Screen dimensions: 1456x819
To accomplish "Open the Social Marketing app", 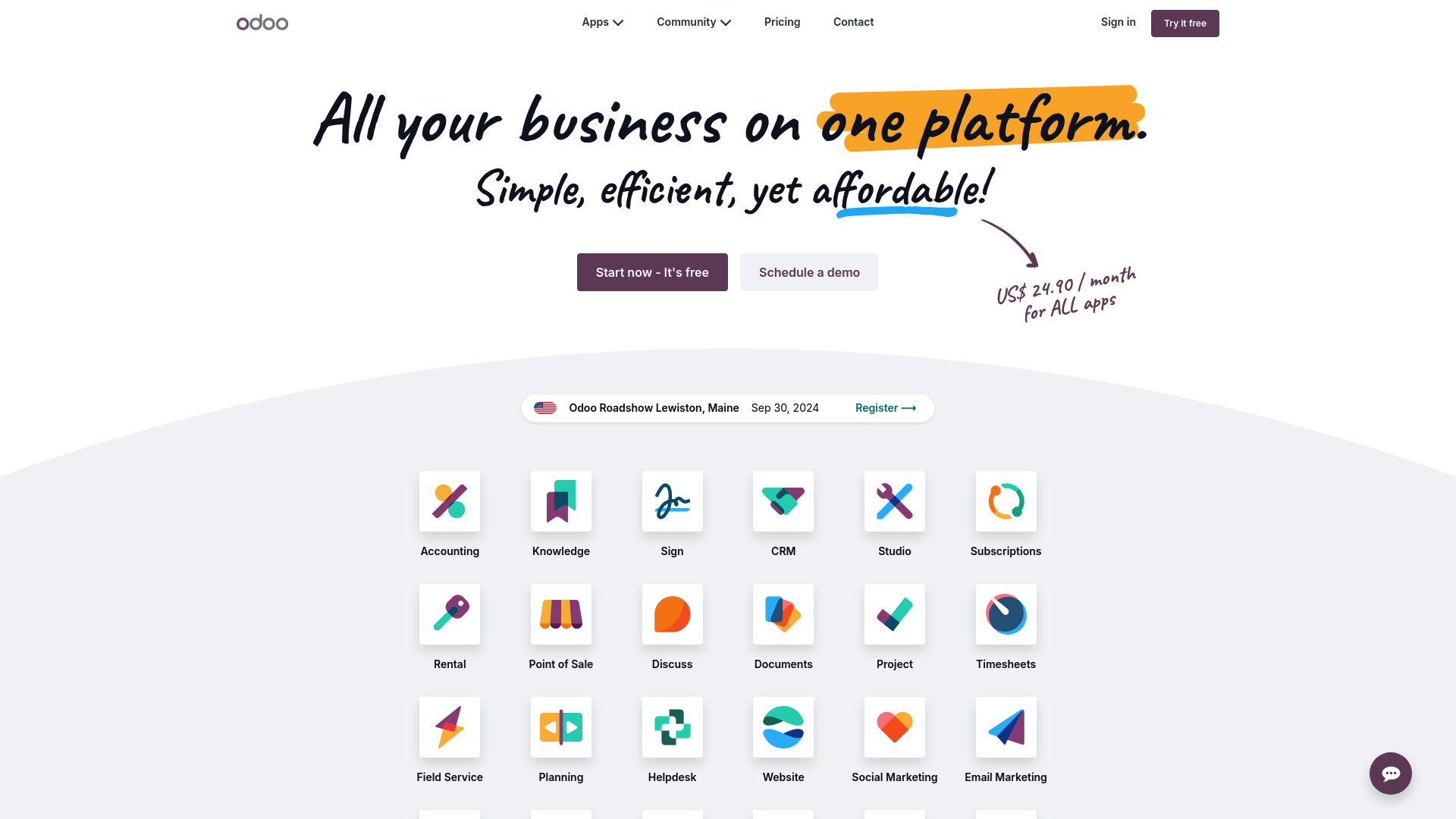I will tap(894, 727).
